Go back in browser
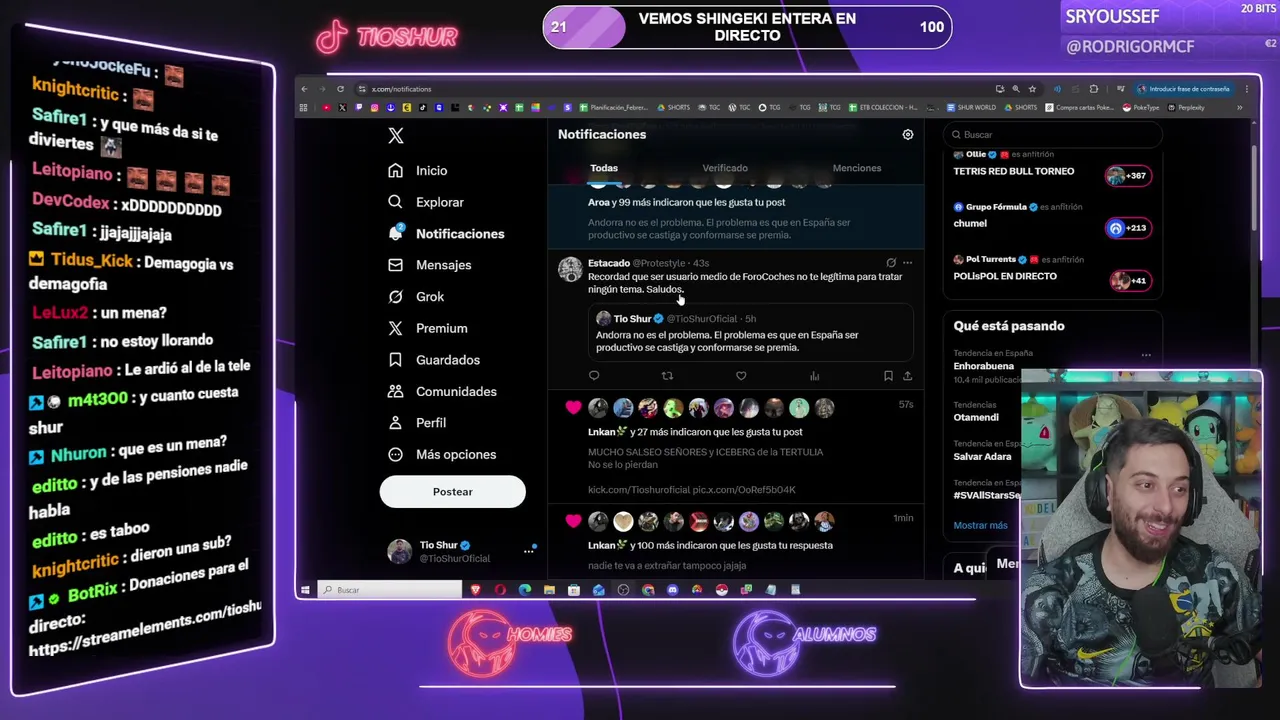The width and height of the screenshot is (1280, 720). click(x=305, y=89)
